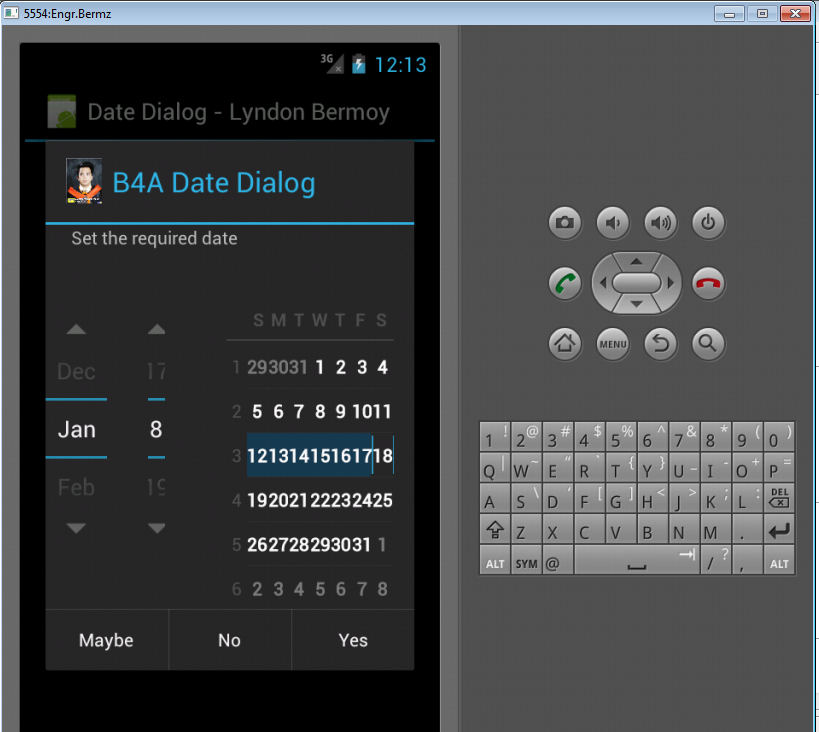The height and width of the screenshot is (732, 819).
Task: Increment month with the up arrow above Dec
Action: 76,329
